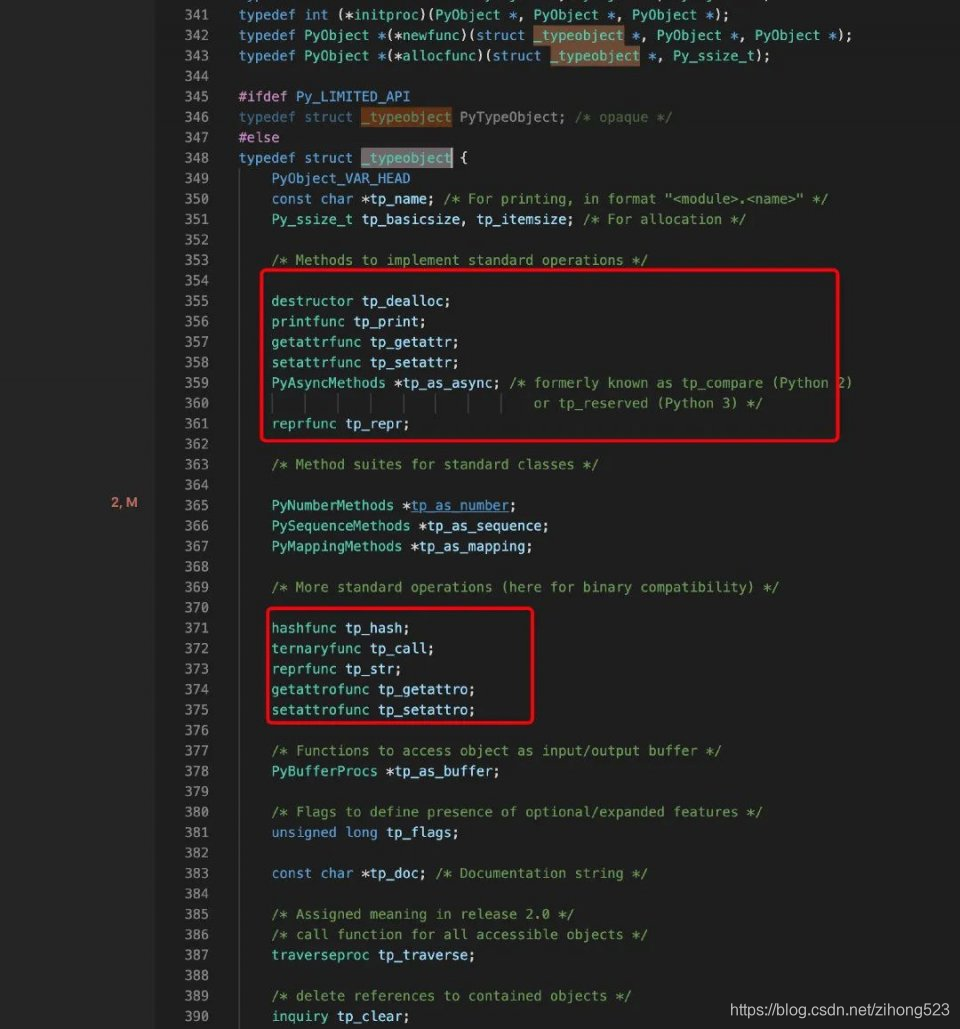Click the "delete references to contained objects" comment
The height and width of the screenshot is (1029, 960).
451,996
